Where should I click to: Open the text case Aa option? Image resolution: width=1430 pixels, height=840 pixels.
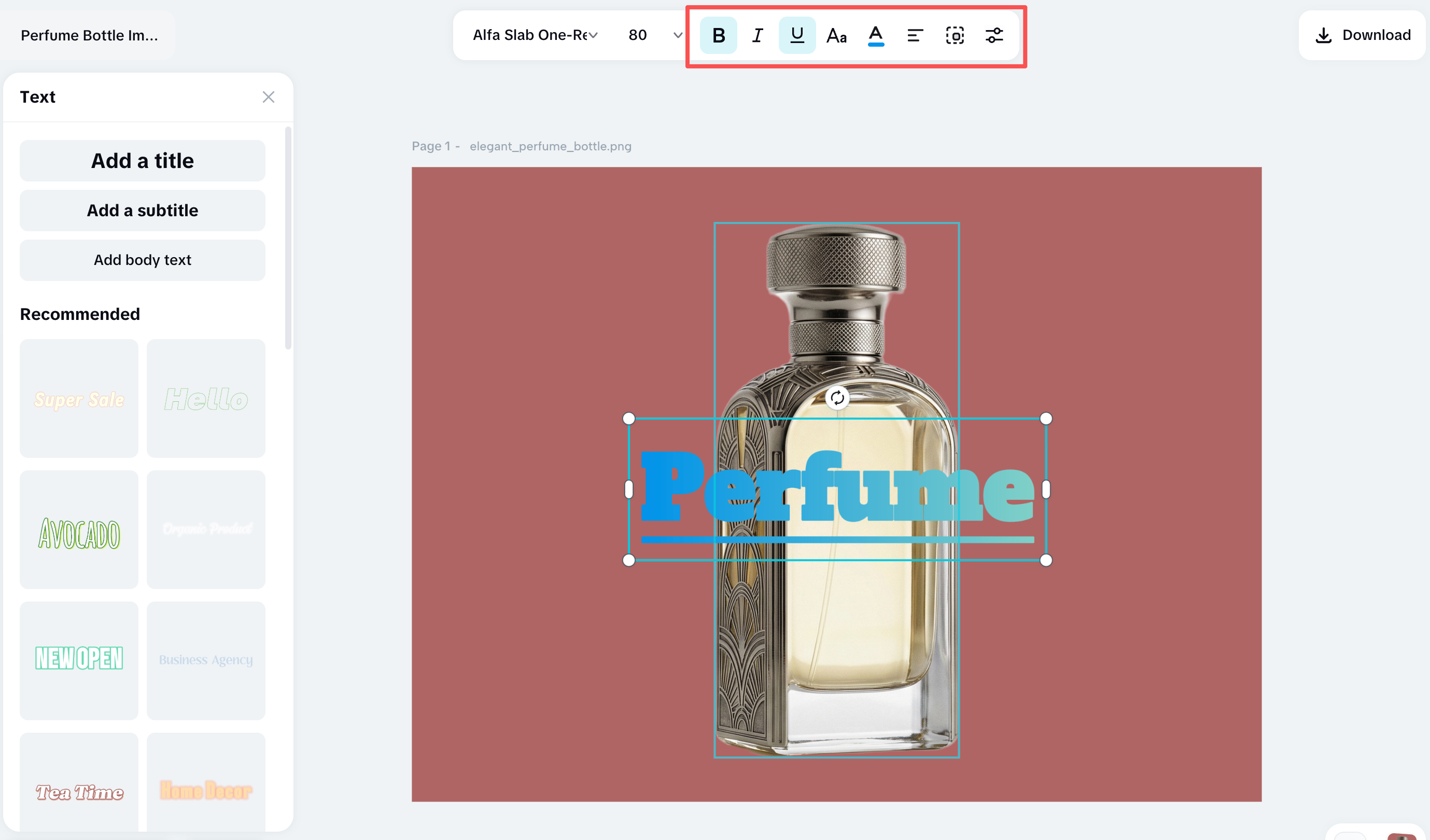tap(836, 35)
